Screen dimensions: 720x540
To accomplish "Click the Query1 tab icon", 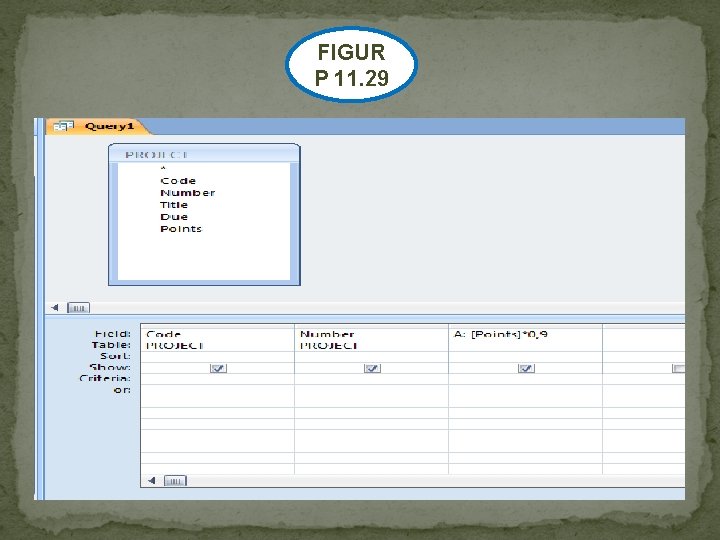I will click(63, 126).
